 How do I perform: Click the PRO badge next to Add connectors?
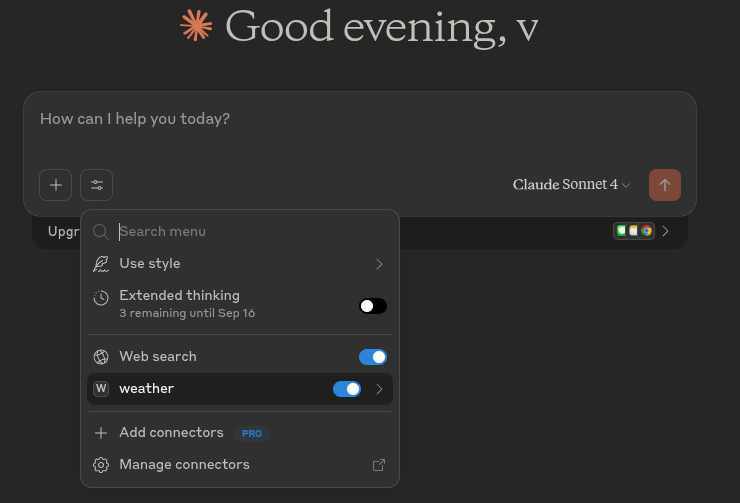pyautogui.click(x=252, y=434)
